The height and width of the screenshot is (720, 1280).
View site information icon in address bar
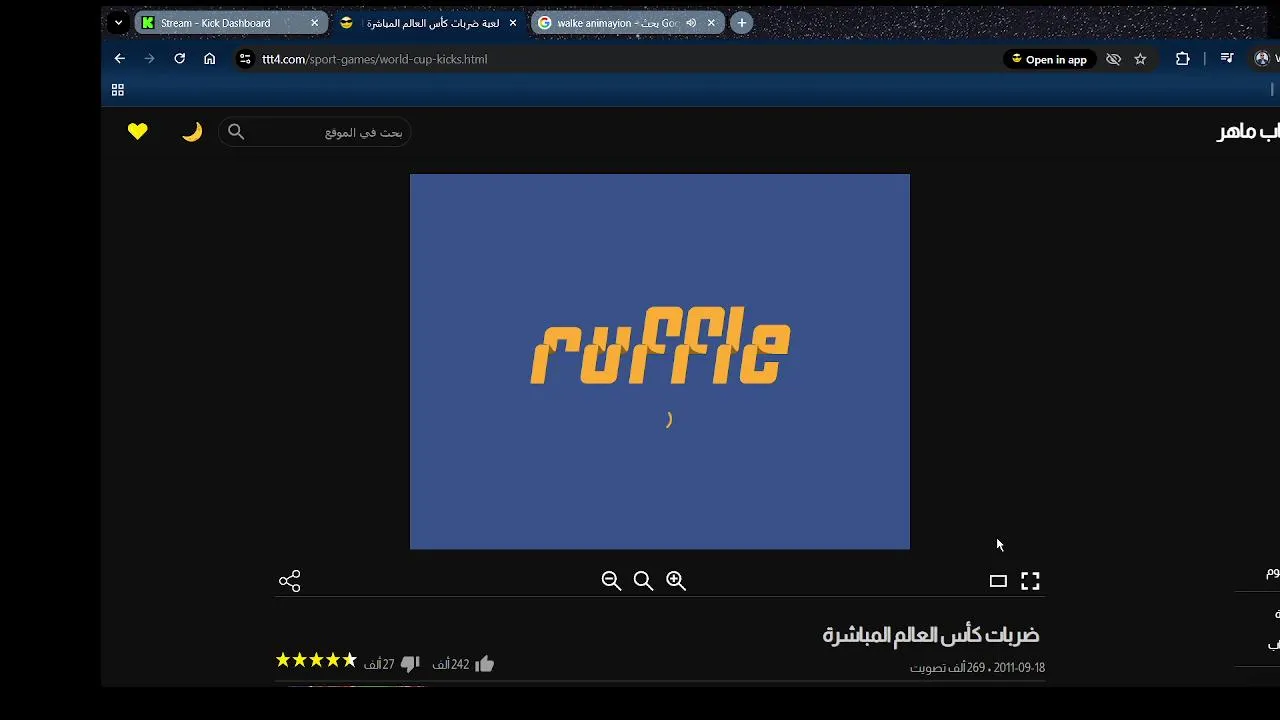click(245, 59)
